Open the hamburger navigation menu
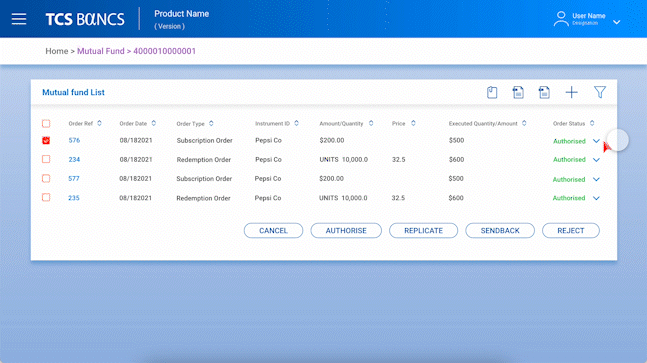 (x=19, y=19)
